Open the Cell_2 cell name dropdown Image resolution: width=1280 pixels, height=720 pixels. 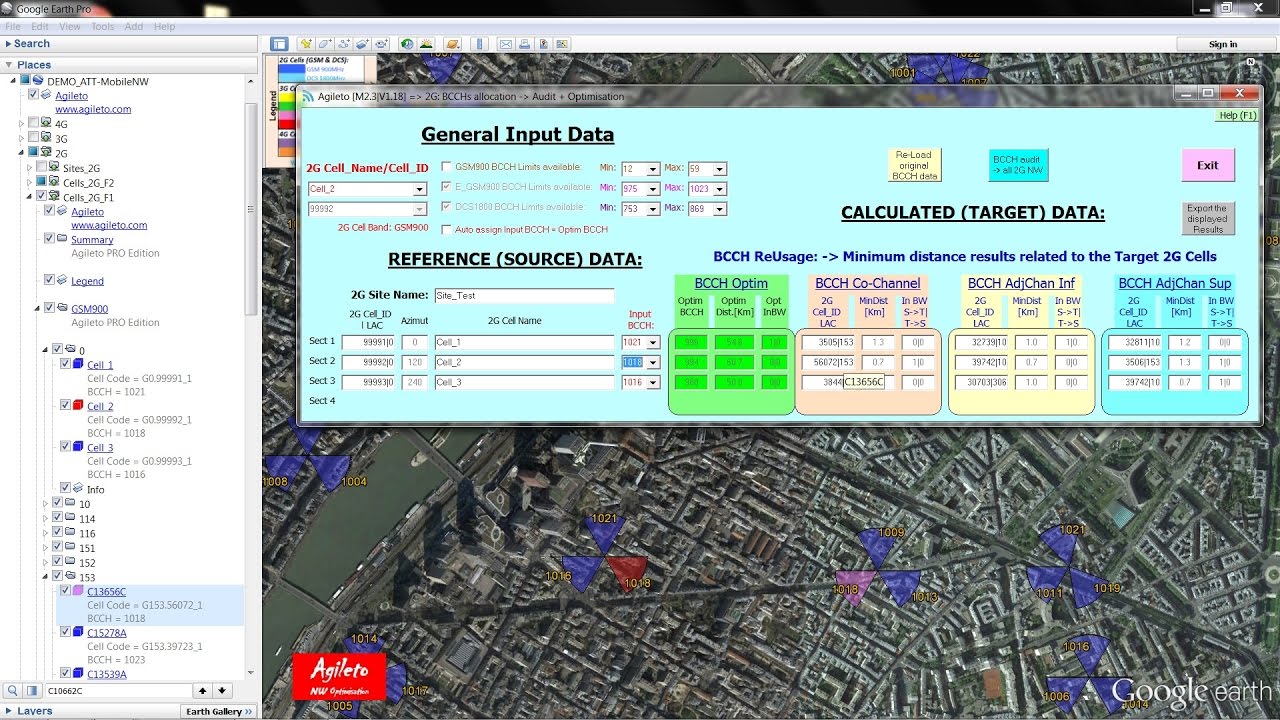[420, 189]
